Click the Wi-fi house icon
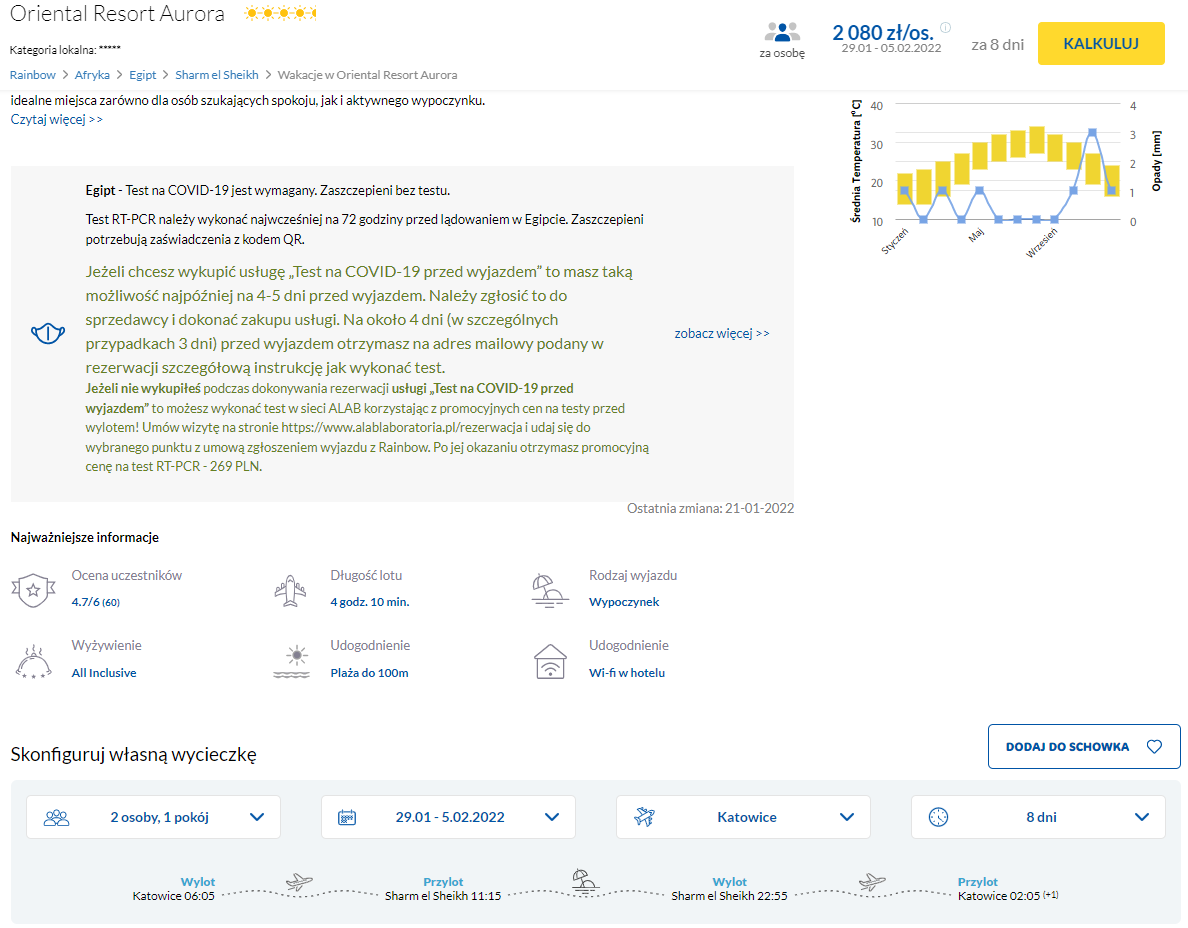The width and height of the screenshot is (1188, 928). [x=550, y=661]
